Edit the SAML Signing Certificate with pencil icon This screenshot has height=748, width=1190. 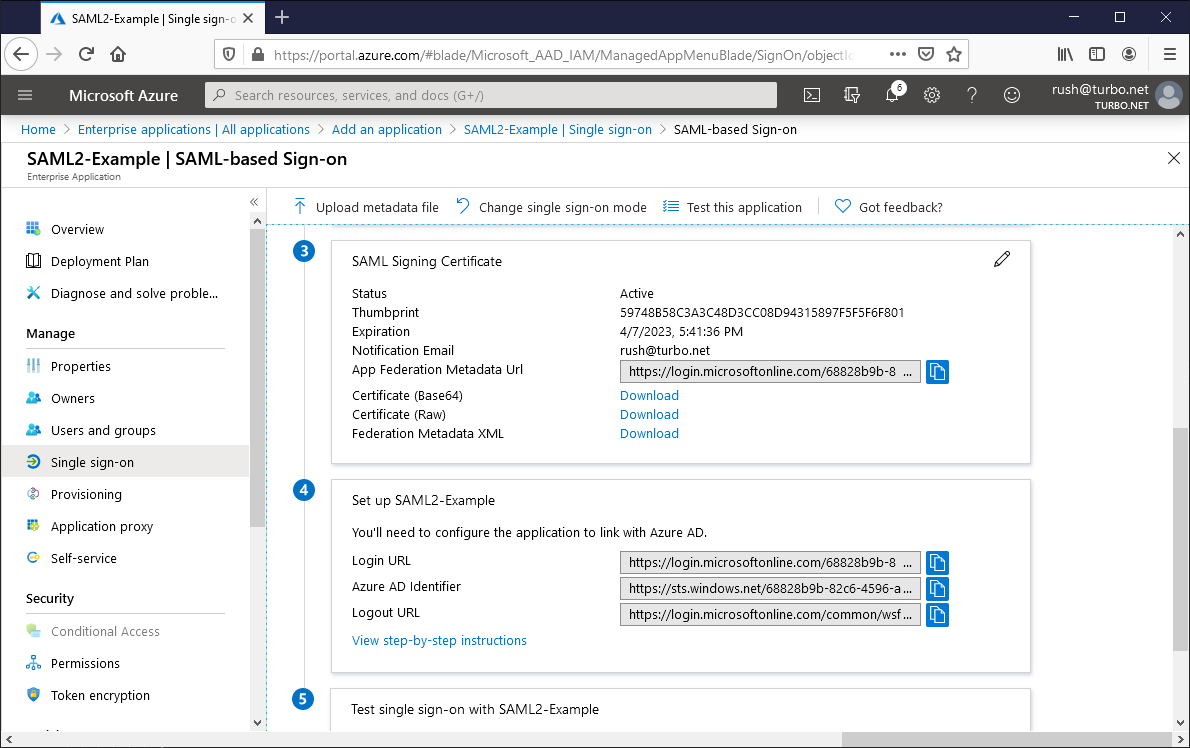pyautogui.click(x=1002, y=258)
